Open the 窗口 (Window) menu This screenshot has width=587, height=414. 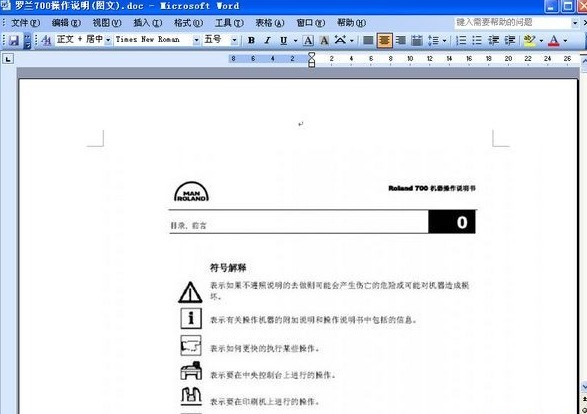coord(310,23)
